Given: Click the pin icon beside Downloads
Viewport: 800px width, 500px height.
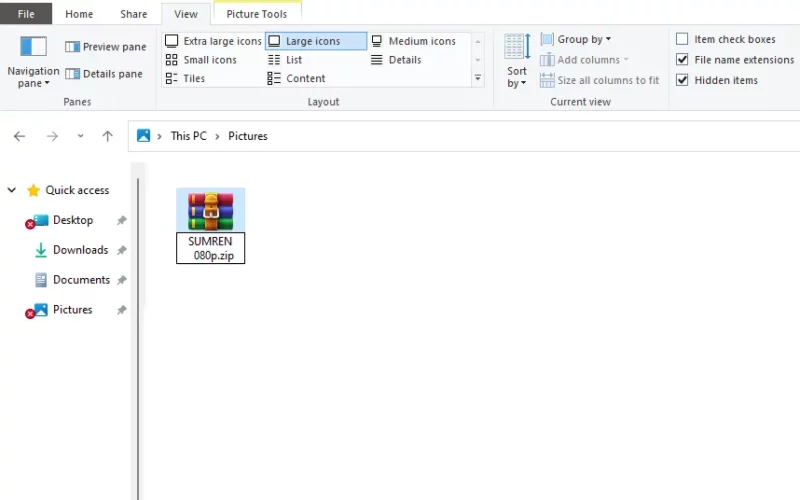Looking at the screenshot, I should [x=121, y=250].
